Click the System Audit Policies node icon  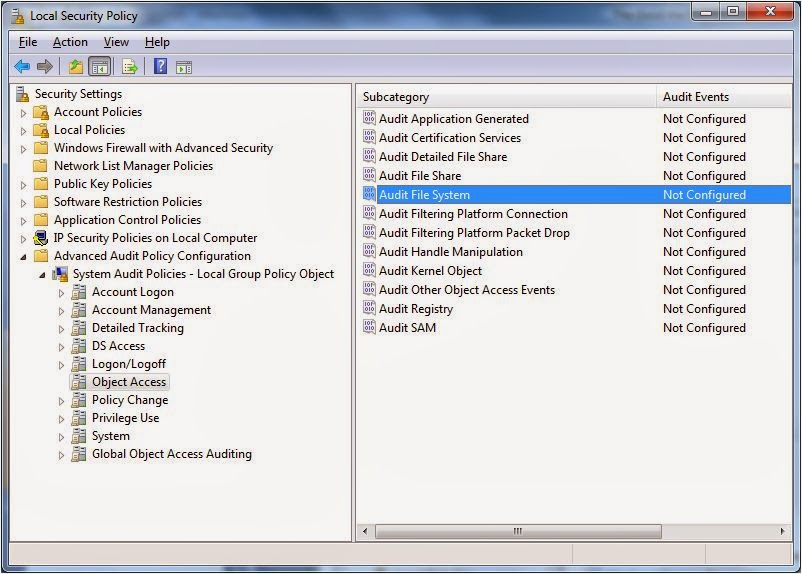tap(60, 274)
